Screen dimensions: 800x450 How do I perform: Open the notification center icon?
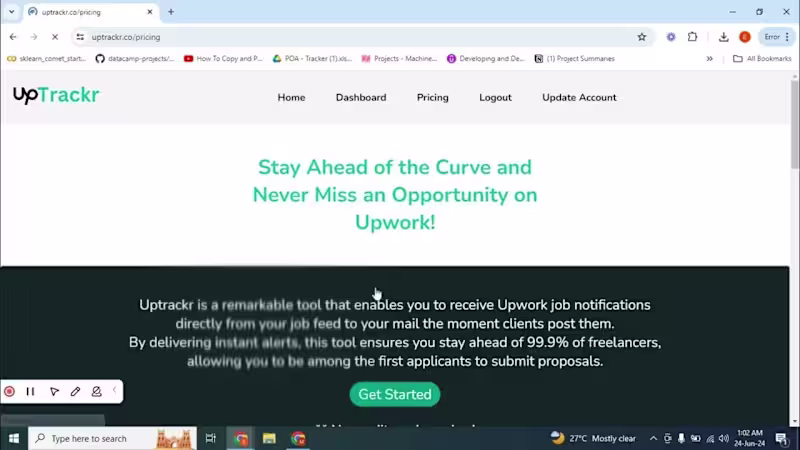(782, 438)
